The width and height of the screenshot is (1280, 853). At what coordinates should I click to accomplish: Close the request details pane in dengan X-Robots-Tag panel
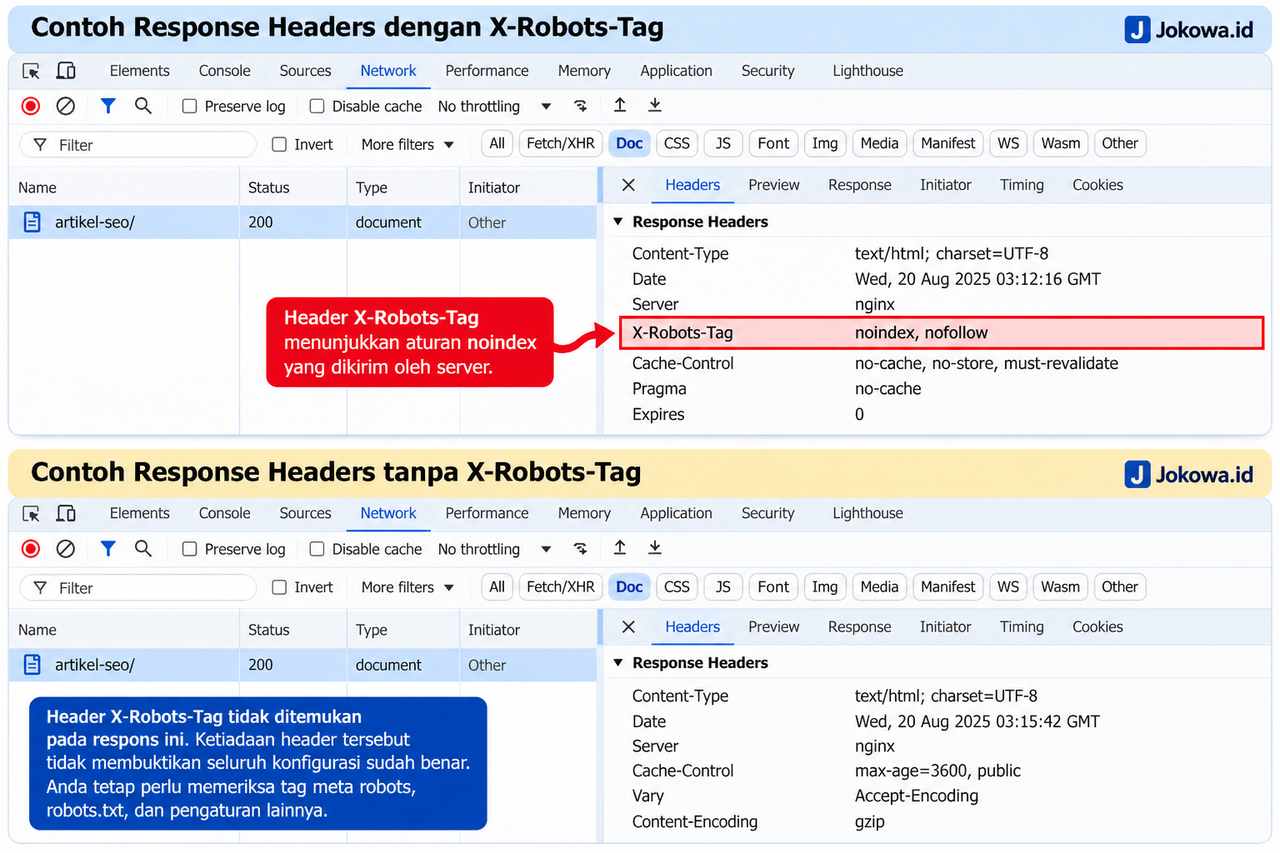(x=628, y=185)
